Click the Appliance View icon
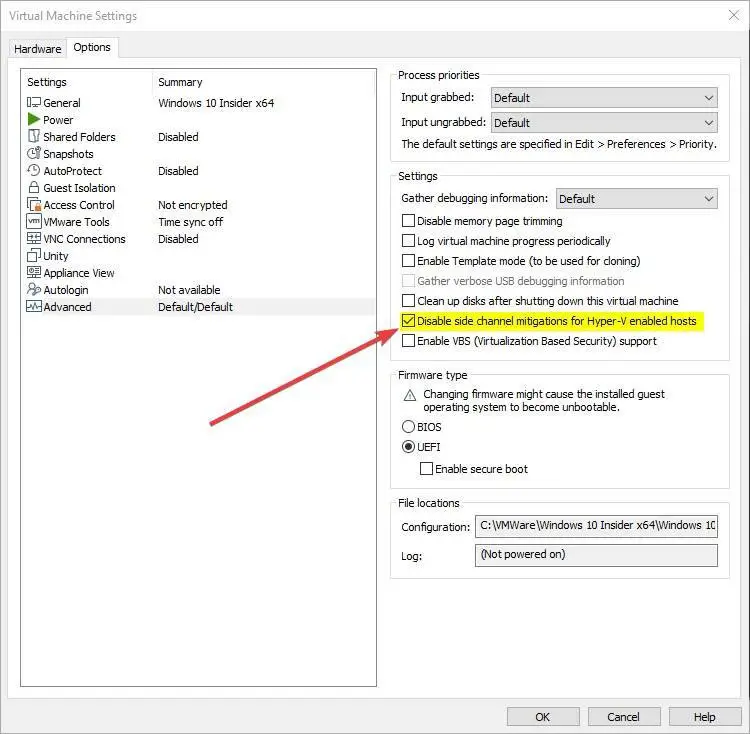Viewport: 750px width, 734px height. 33,272
